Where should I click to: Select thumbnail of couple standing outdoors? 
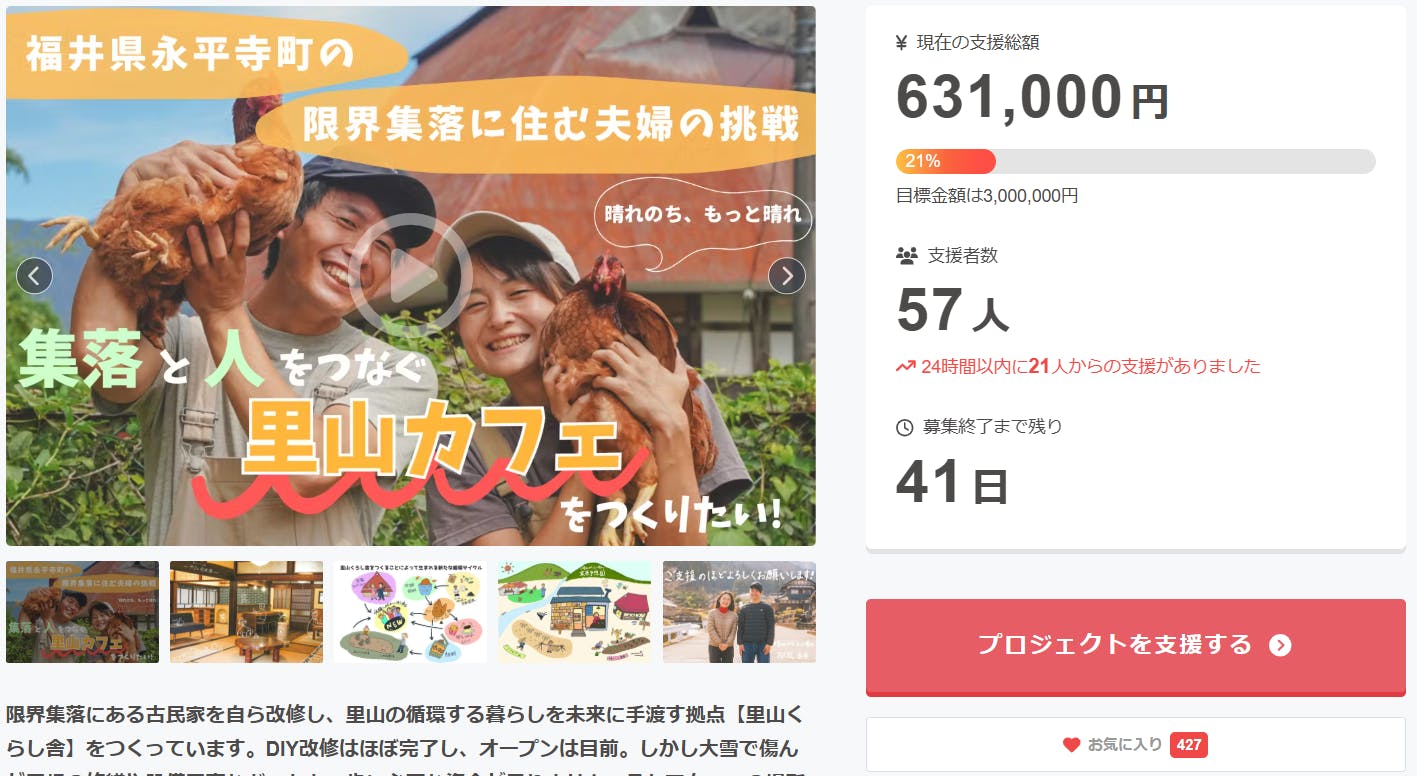point(739,611)
